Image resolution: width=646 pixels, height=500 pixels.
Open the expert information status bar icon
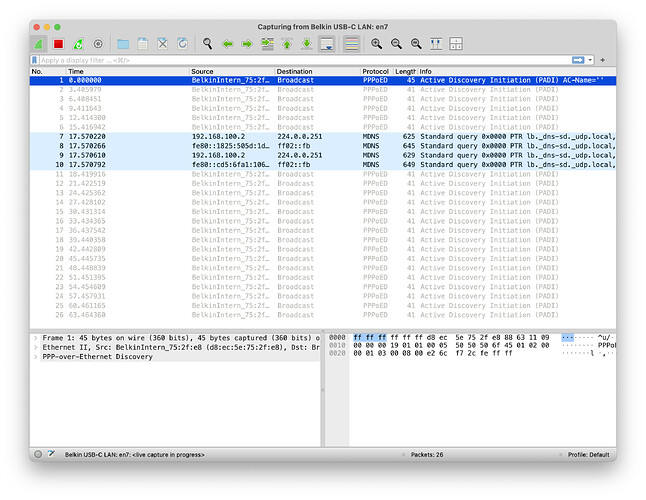coord(38,453)
